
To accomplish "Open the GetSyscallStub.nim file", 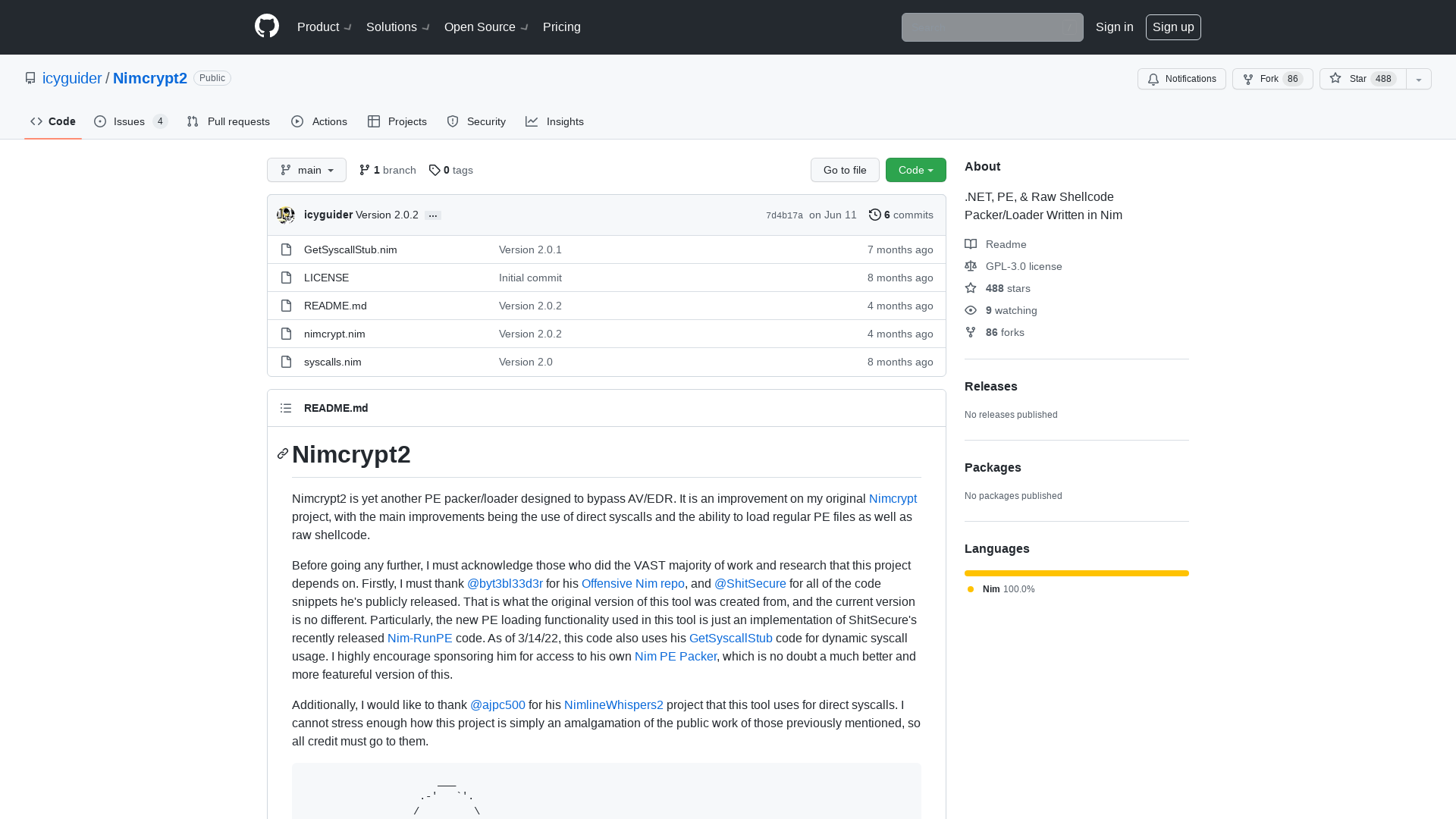I will [350, 249].
